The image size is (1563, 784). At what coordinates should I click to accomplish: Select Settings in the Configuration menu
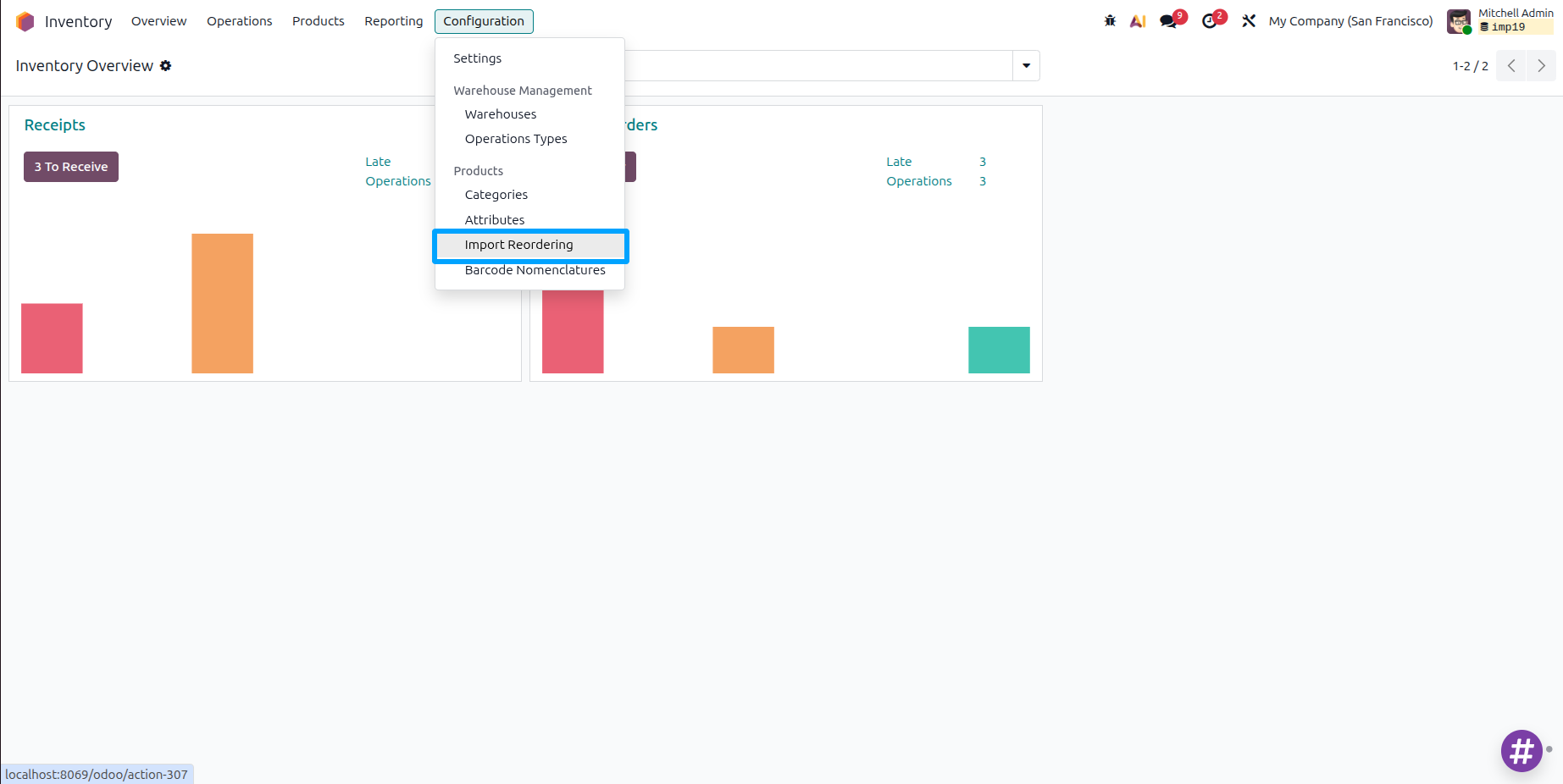[529, 58]
